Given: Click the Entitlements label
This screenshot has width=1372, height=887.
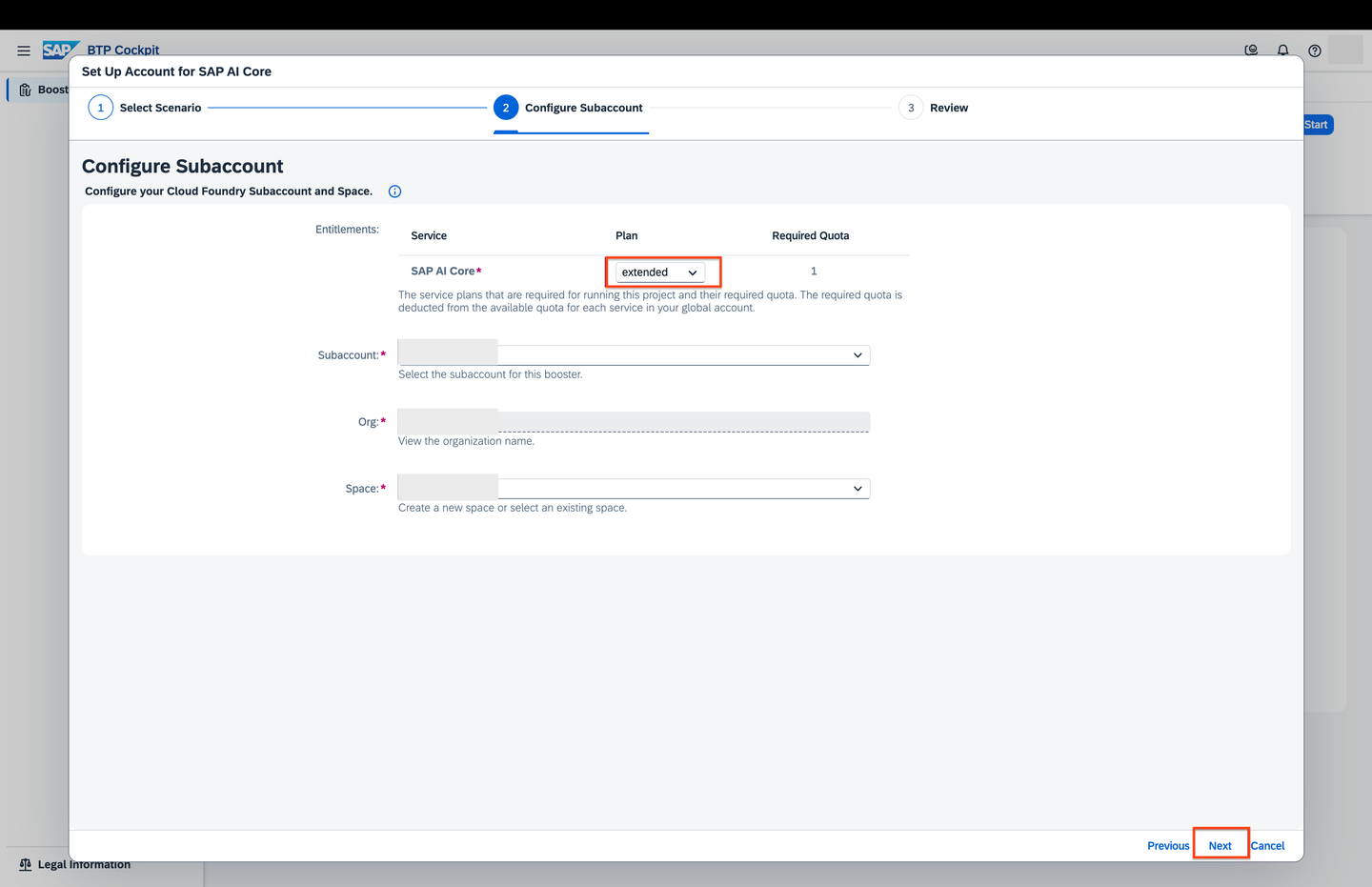Looking at the screenshot, I should click(x=347, y=230).
